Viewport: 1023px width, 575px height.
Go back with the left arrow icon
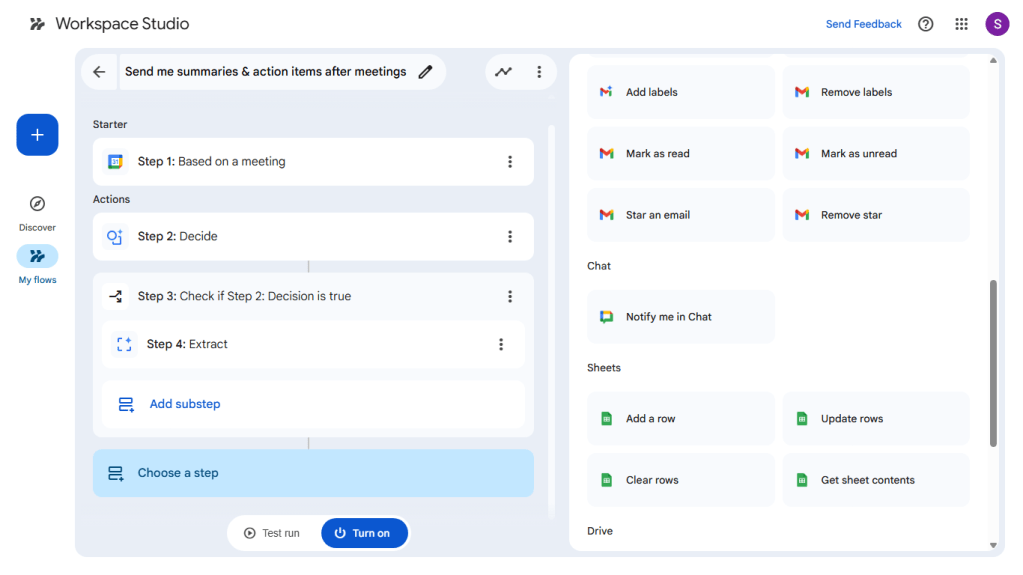point(99,72)
